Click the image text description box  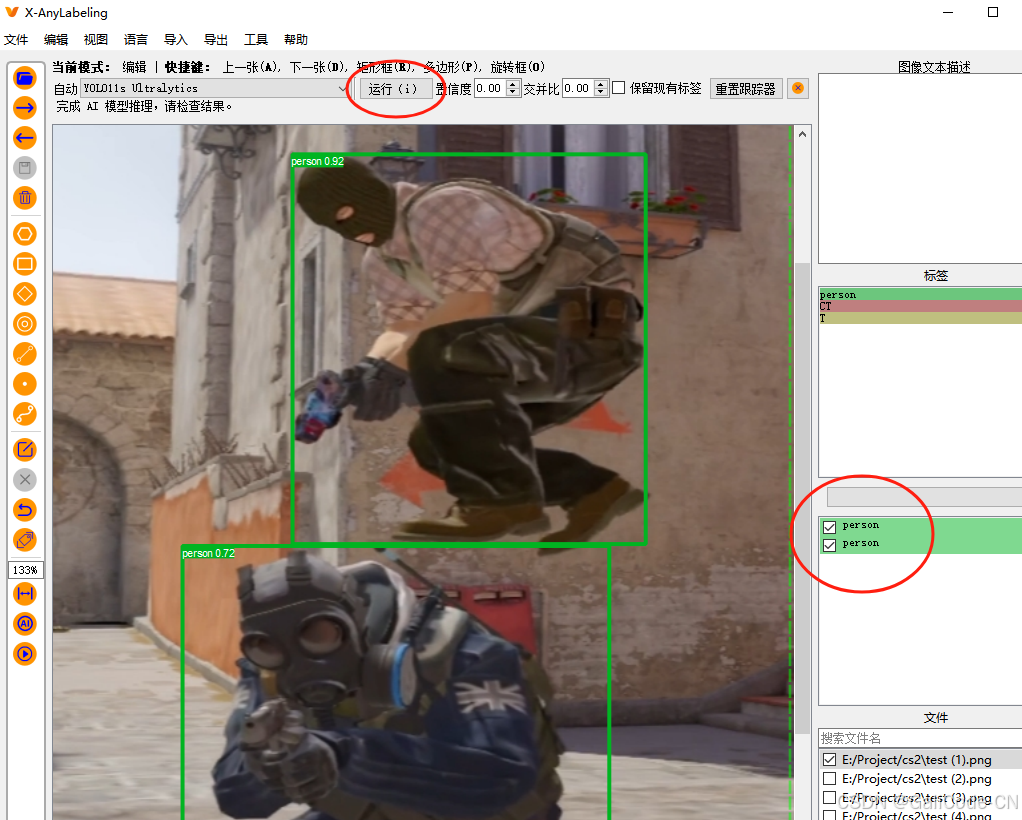coord(920,168)
